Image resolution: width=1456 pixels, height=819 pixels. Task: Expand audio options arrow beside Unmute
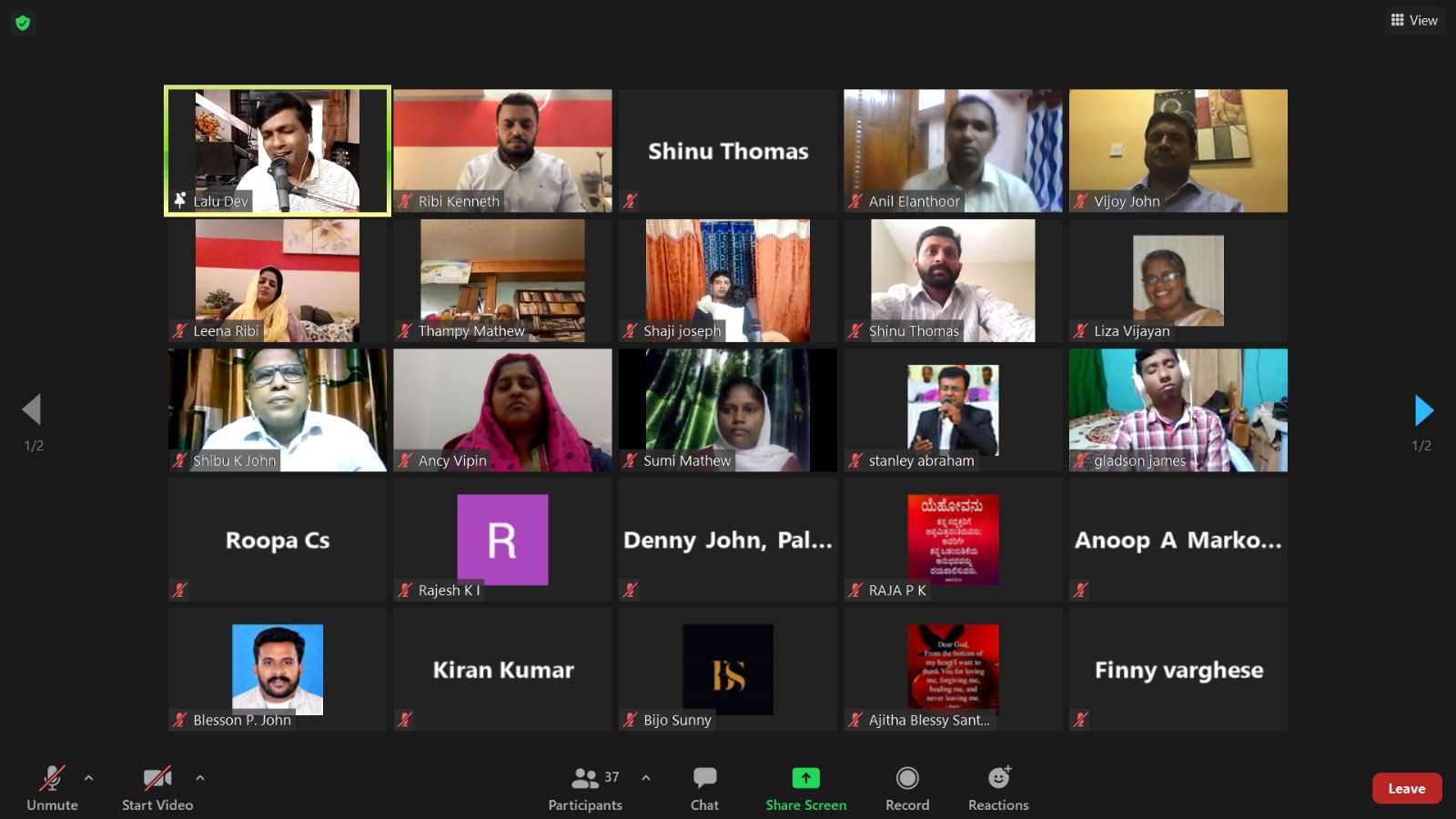[88, 778]
